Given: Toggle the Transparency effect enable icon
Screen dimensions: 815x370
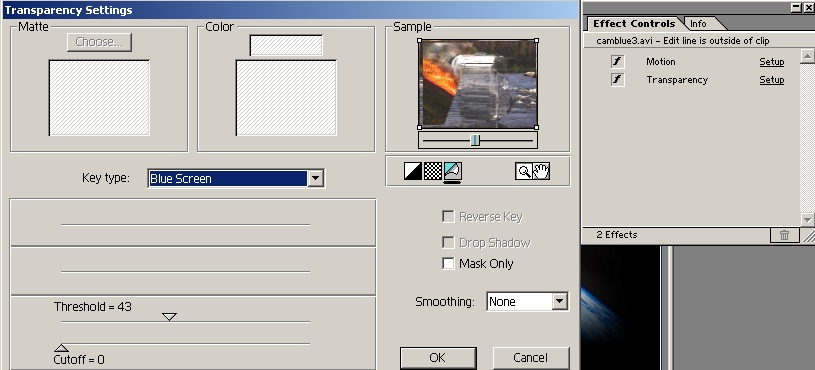Looking at the screenshot, I should 617,80.
